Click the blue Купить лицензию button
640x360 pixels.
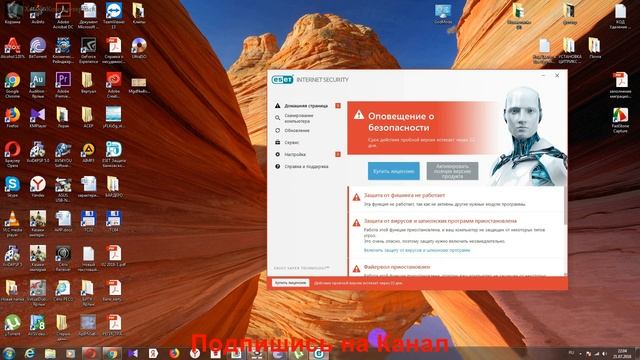click(x=393, y=171)
